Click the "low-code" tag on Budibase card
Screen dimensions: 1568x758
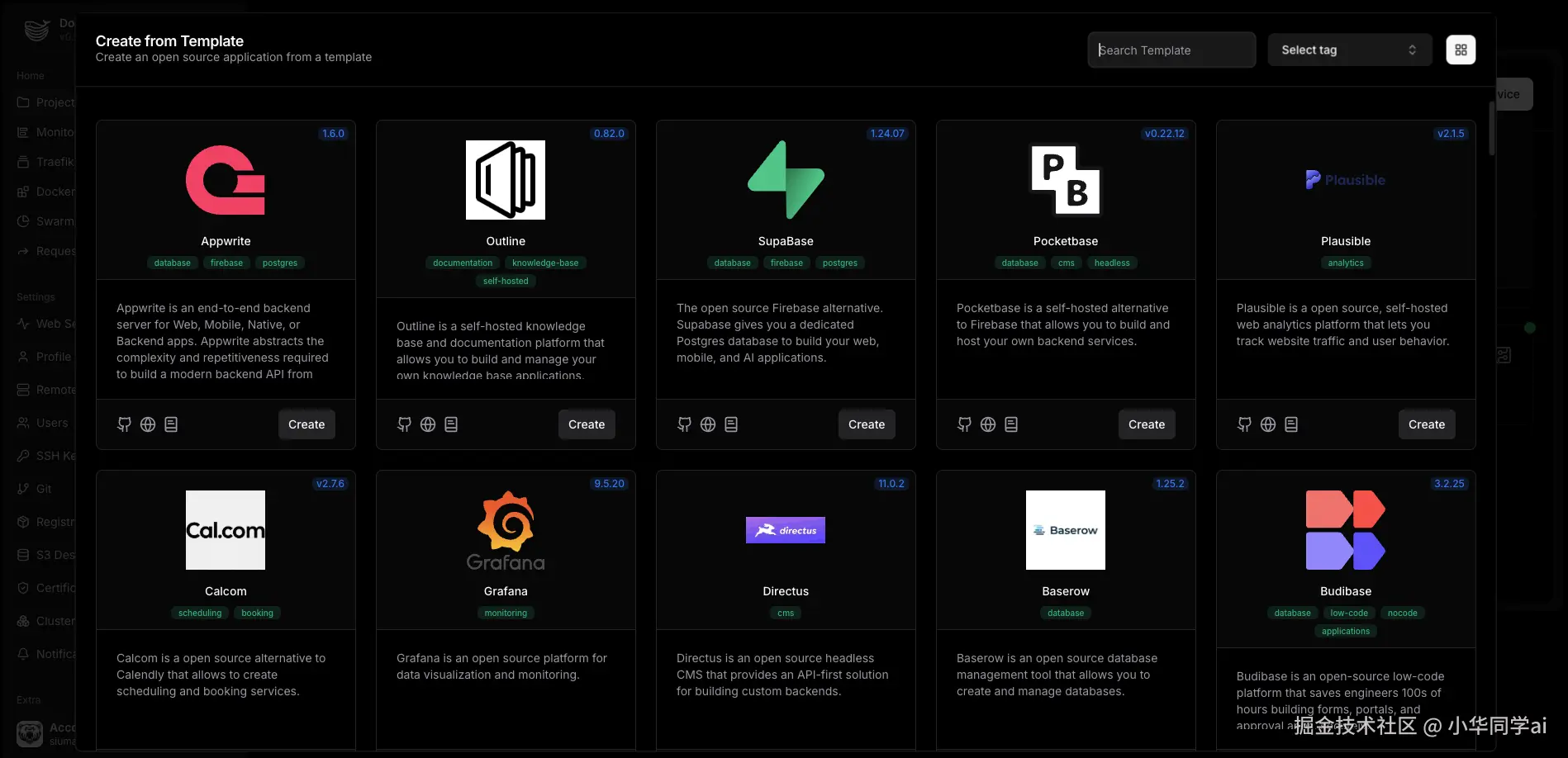(1349, 613)
